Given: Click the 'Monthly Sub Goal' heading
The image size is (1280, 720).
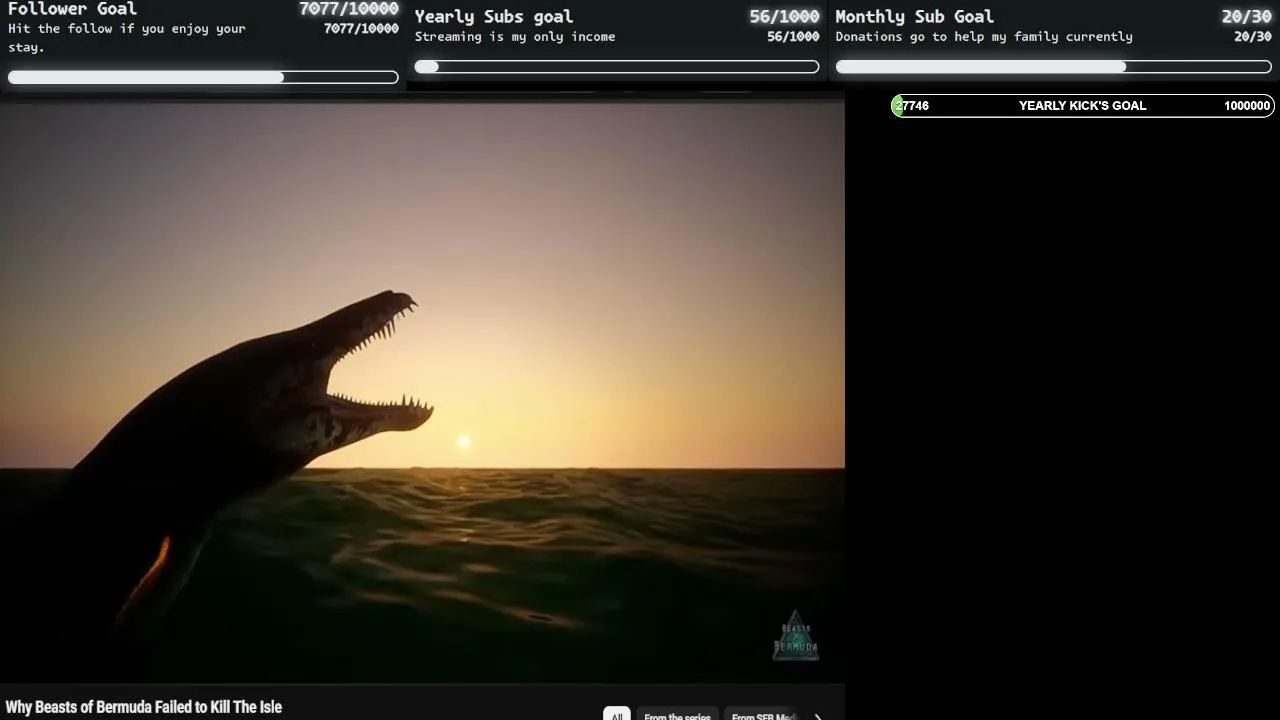Looking at the screenshot, I should click(x=915, y=17).
